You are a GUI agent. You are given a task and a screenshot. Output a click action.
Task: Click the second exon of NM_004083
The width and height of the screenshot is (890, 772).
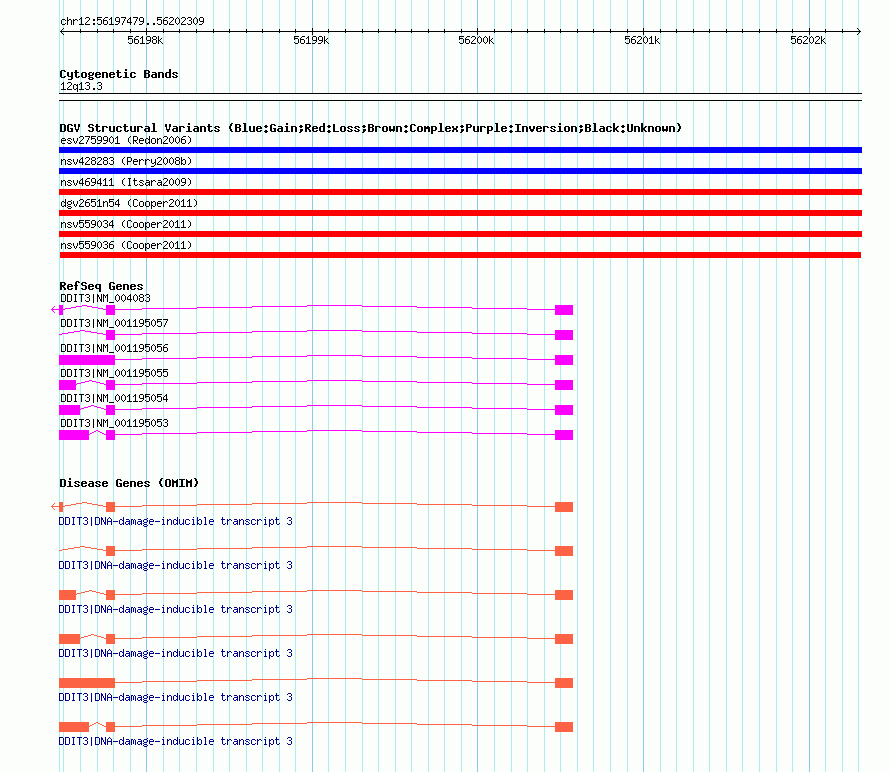[x=111, y=310]
